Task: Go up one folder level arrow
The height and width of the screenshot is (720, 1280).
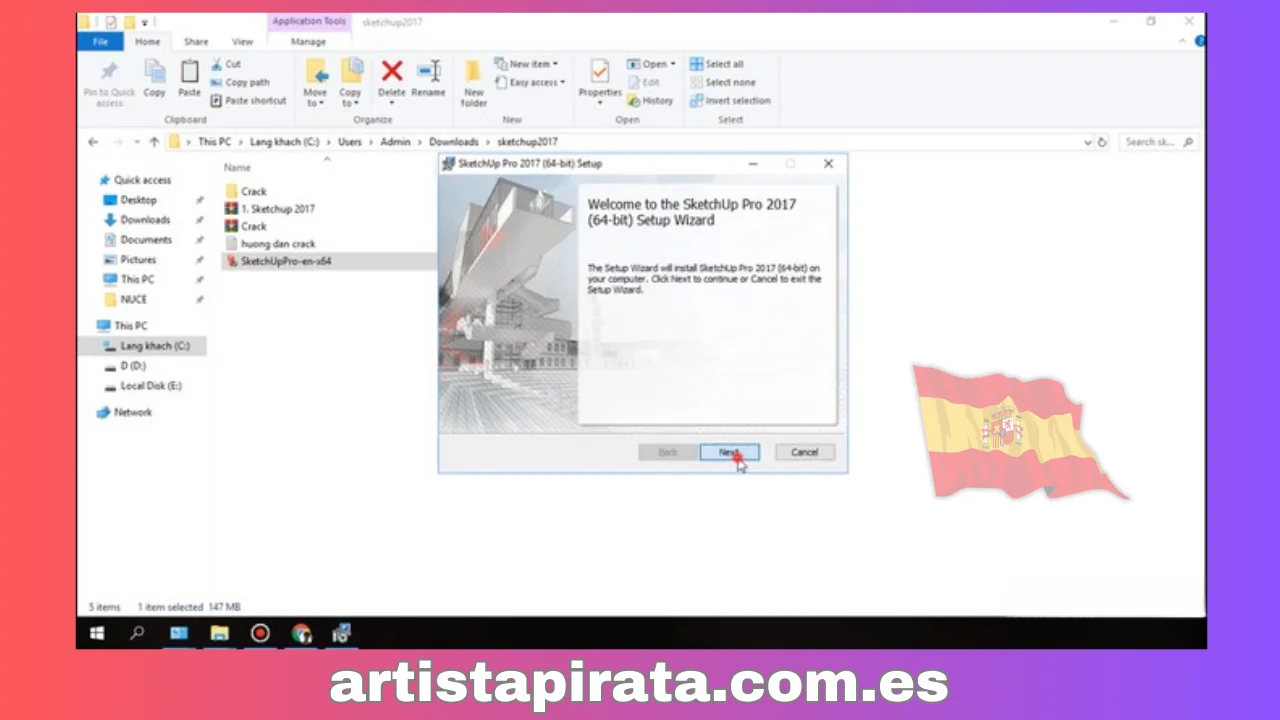Action: click(154, 142)
